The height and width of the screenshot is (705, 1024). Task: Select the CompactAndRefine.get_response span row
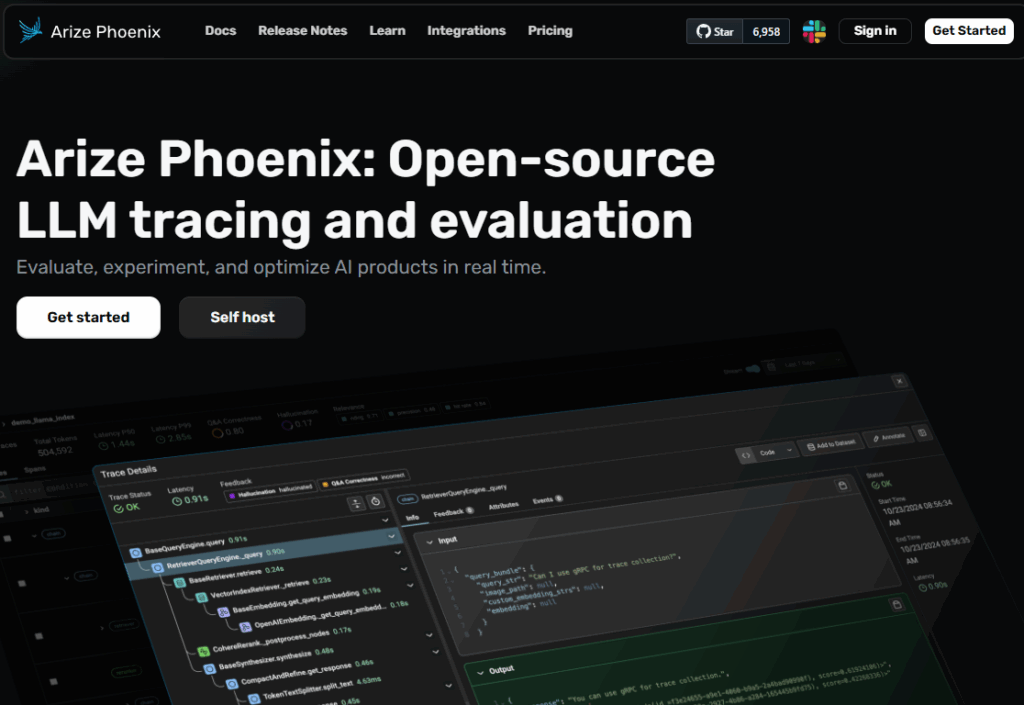coord(298,674)
